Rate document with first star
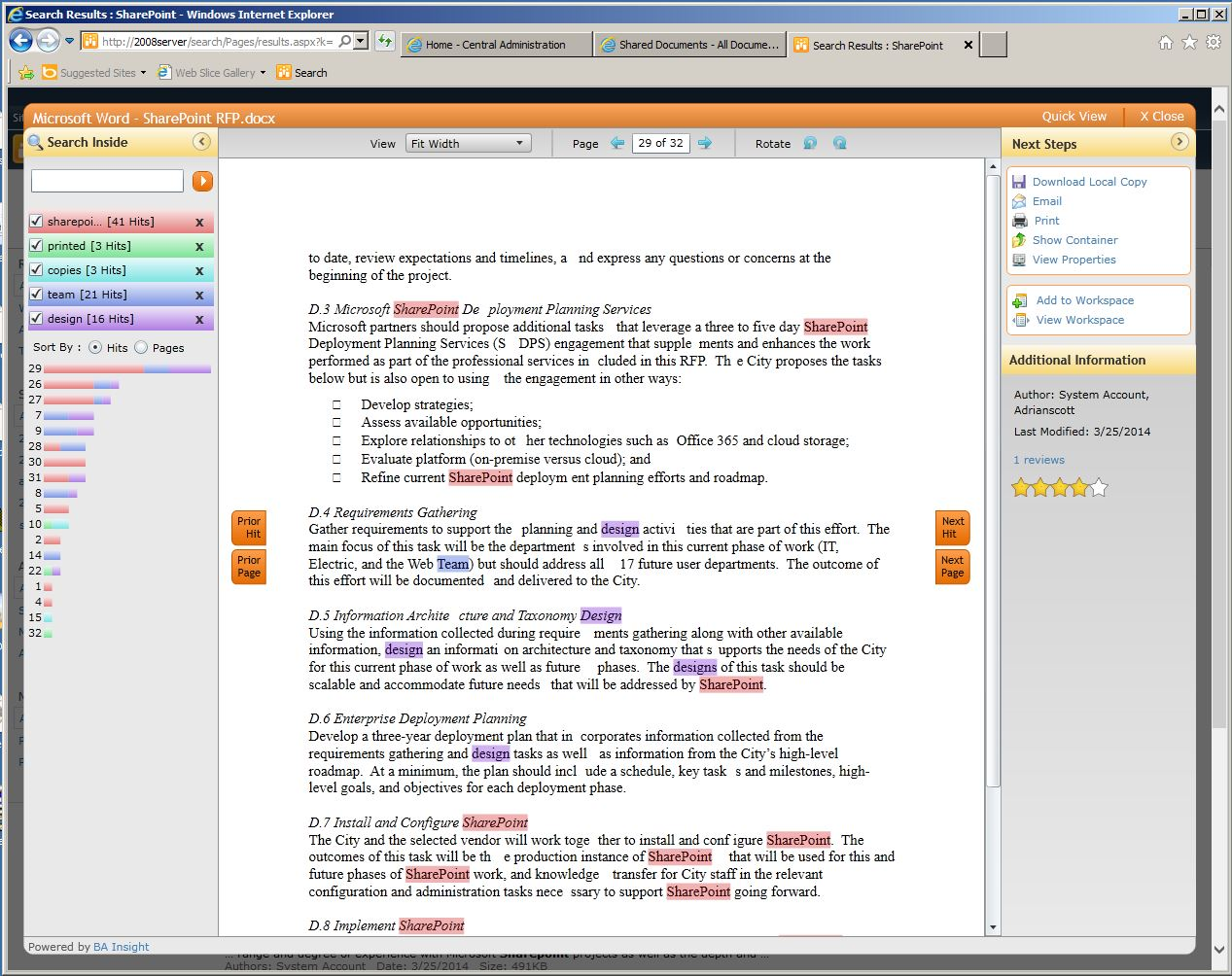Image resolution: width=1232 pixels, height=976 pixels. tap(1021, 487)
